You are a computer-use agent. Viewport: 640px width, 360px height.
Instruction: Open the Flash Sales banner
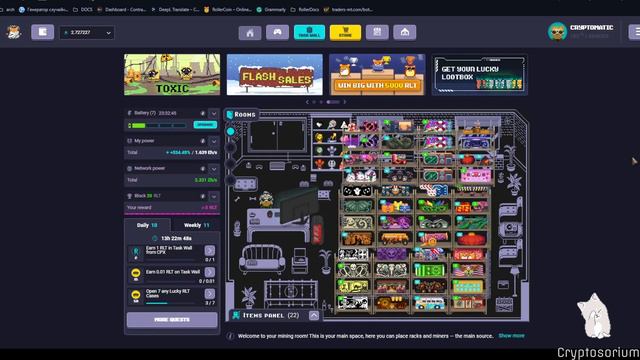(275, 75)
